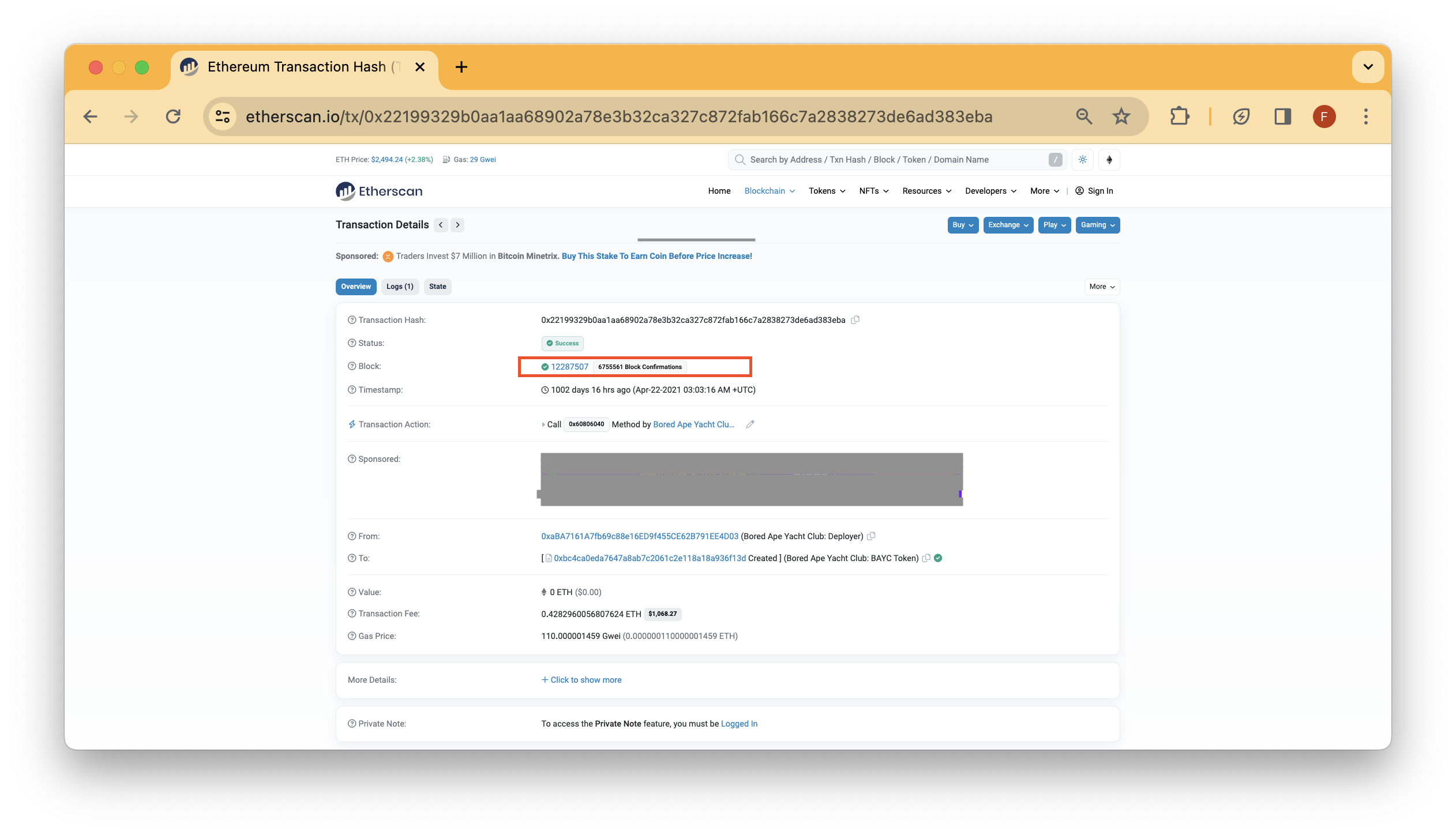Open the Buy dropdown button
This screenshot has height=835, width=1456.
tap(963, 225)
